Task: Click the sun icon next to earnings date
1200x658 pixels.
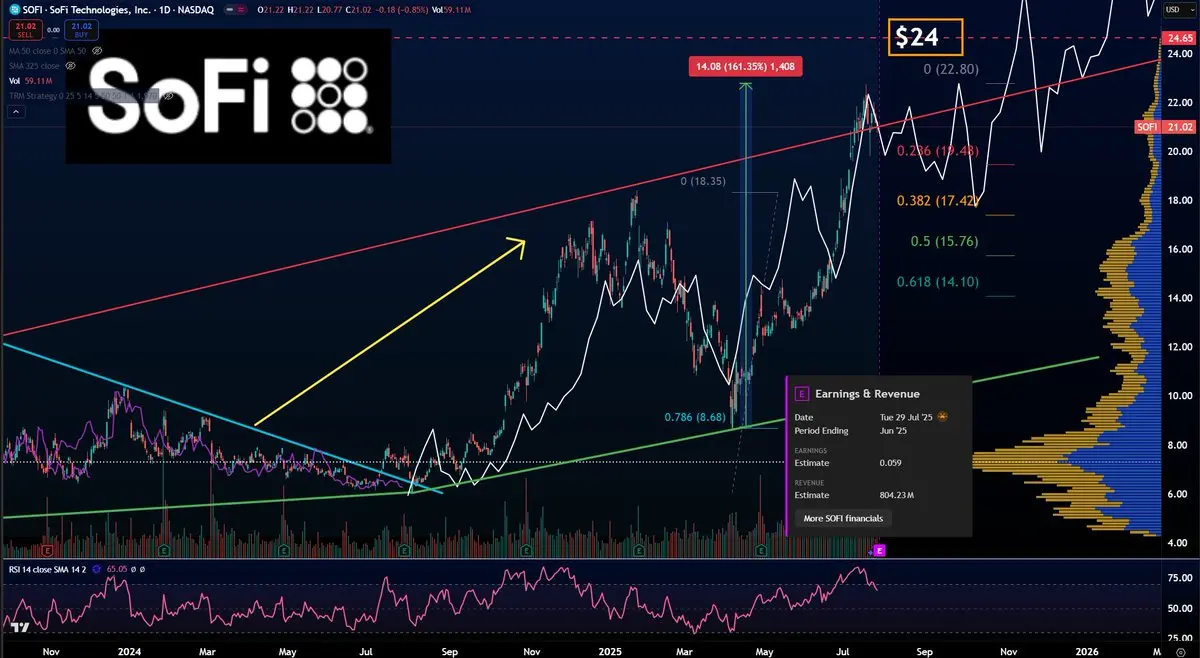Action: tap(941, 416)
